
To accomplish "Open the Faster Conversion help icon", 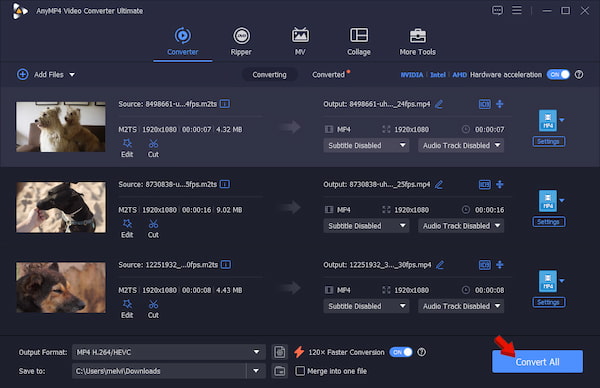I will (x=421, y=352).
